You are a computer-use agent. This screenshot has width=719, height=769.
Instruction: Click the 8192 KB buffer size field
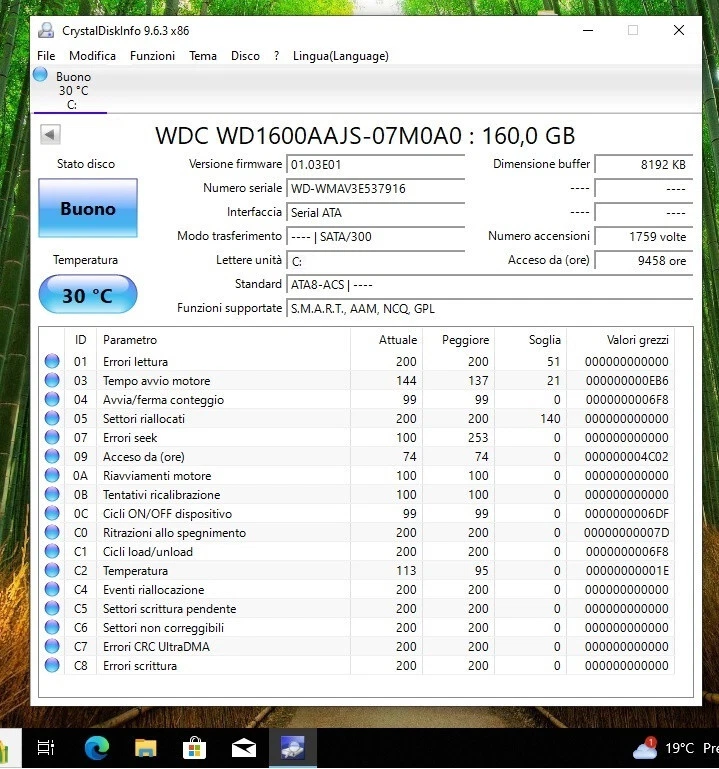[x=643, y=164]
